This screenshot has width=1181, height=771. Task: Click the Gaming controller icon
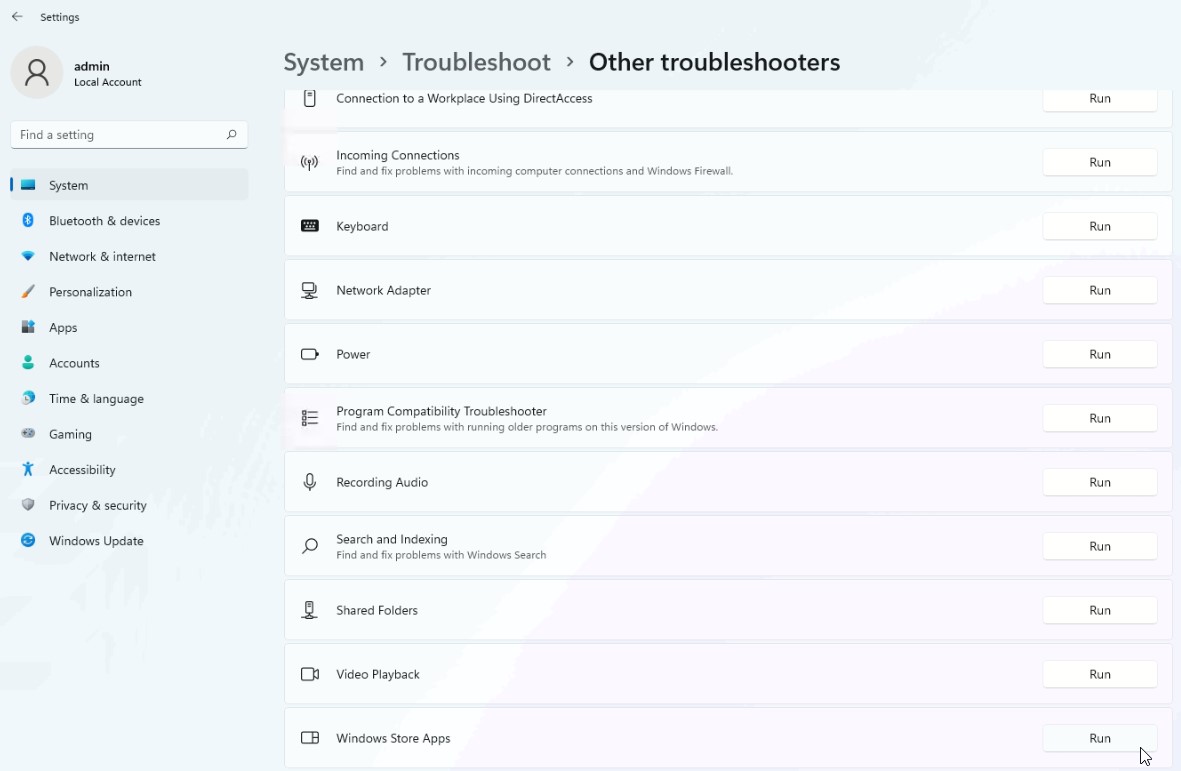pyautogui.click(x=28, y=434)
